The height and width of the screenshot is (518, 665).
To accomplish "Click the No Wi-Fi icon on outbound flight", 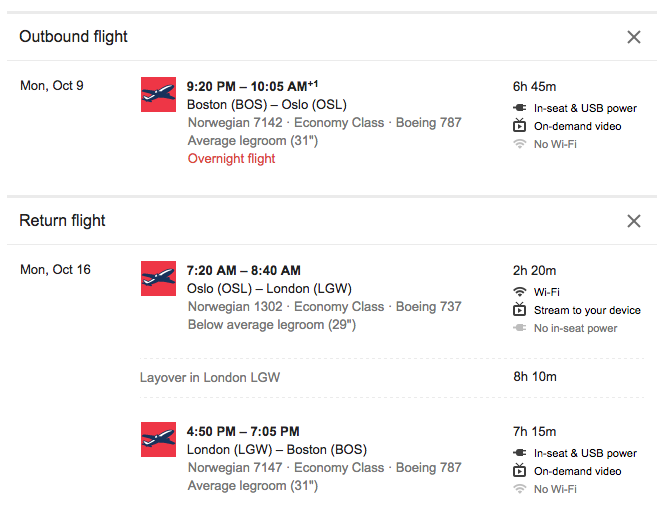I will pyautogui.click(x=519, y=144).
